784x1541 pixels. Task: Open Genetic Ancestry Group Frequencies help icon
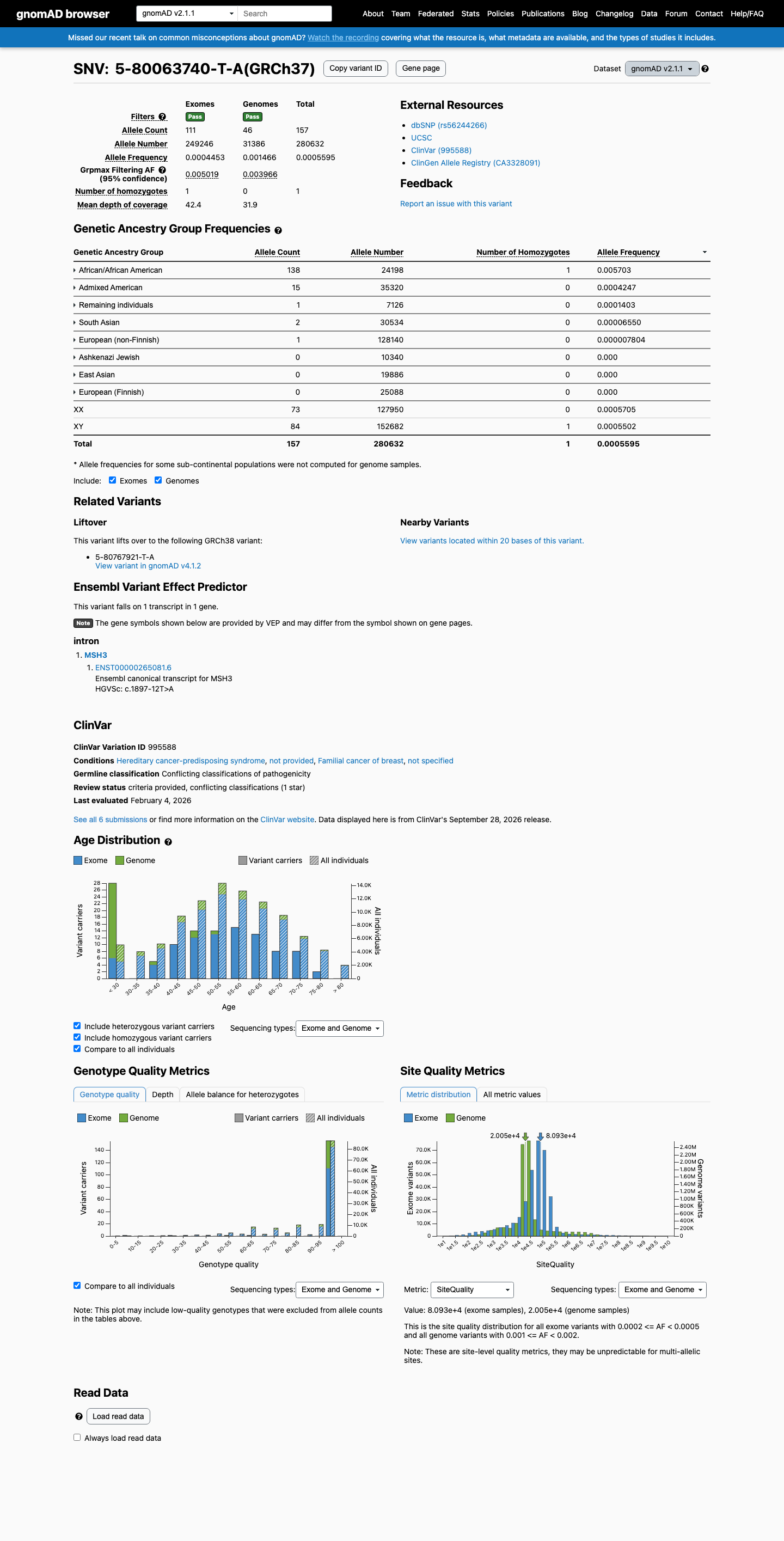pos(278,230)
